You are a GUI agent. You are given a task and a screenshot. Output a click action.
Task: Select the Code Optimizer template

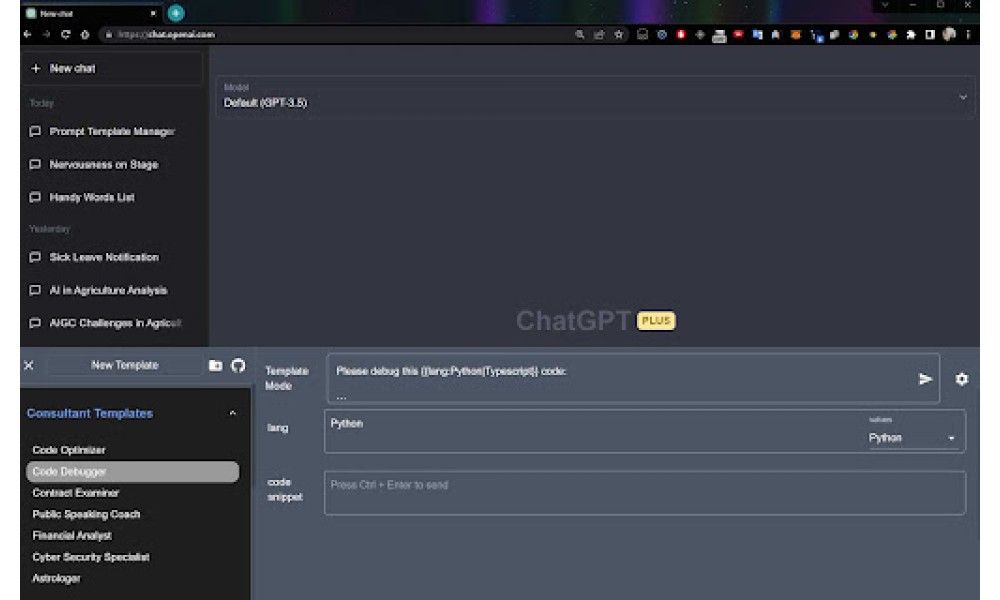[133, 450]
